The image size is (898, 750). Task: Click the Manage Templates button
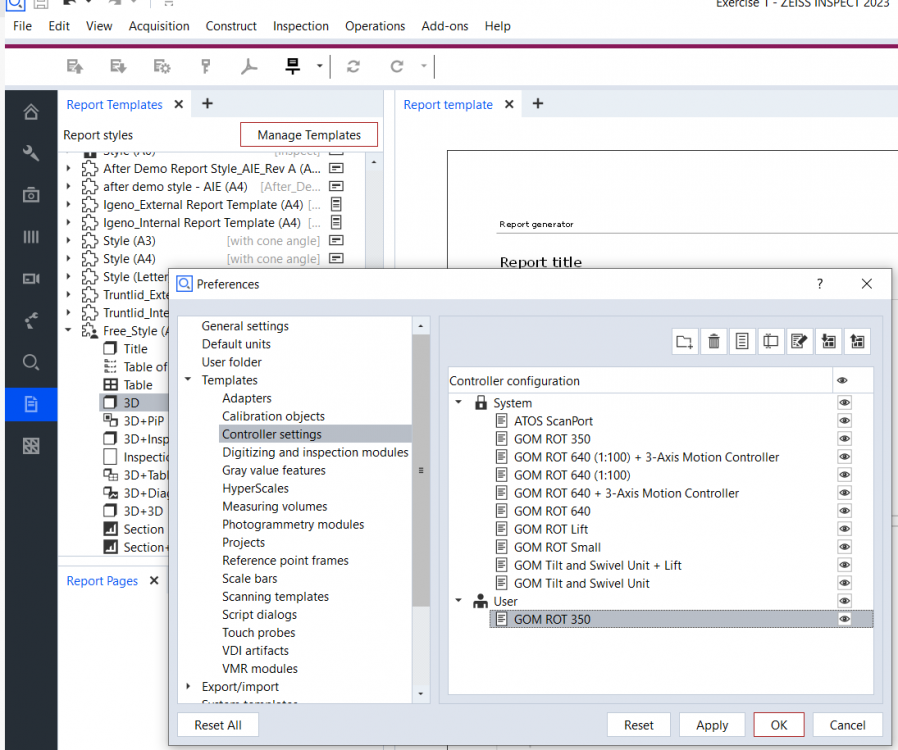click(x=308, y=134)
